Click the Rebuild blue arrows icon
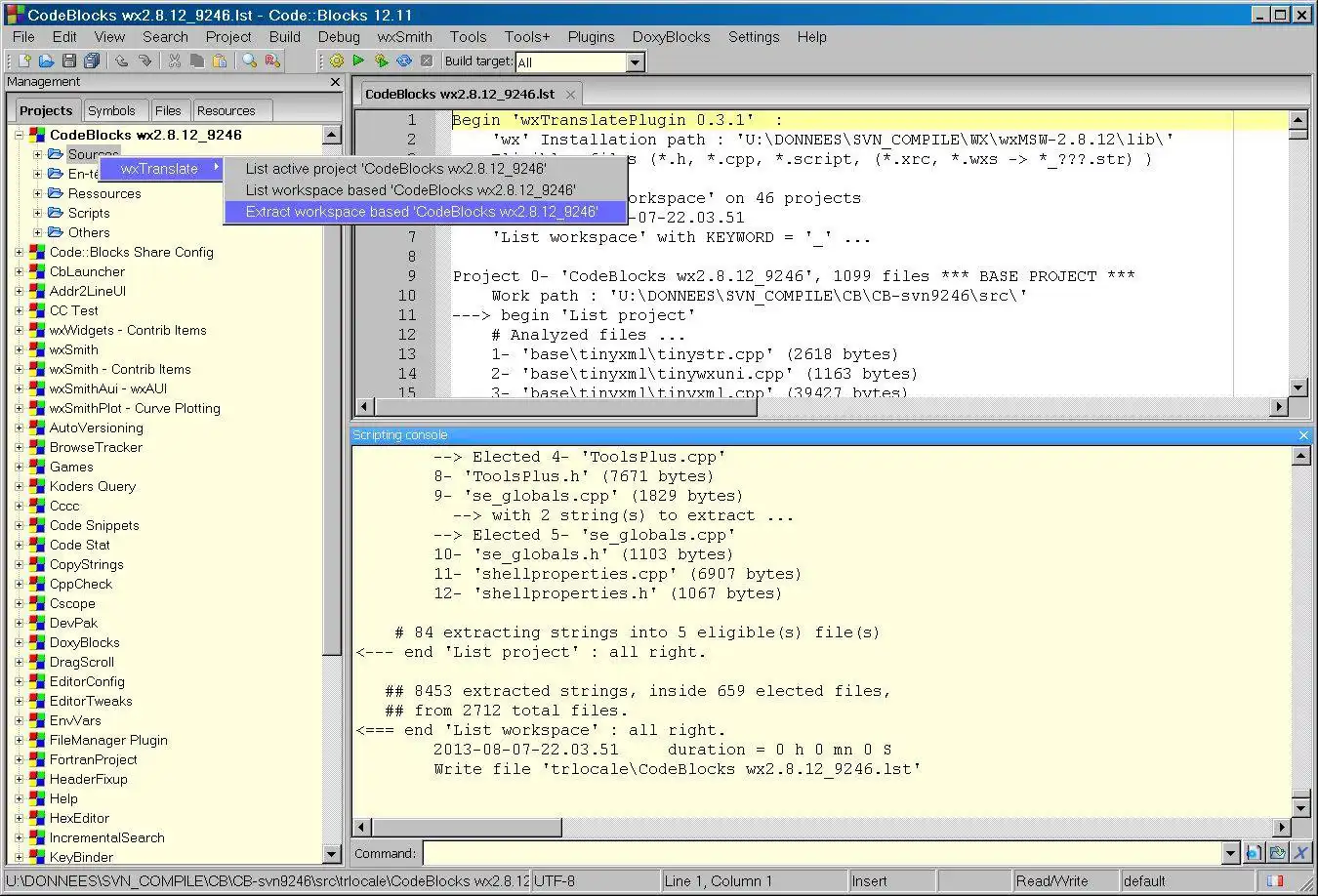Image resolution: width=1318 pixels, height=896 pixels. pyautogui.click(x=404, y=61)
